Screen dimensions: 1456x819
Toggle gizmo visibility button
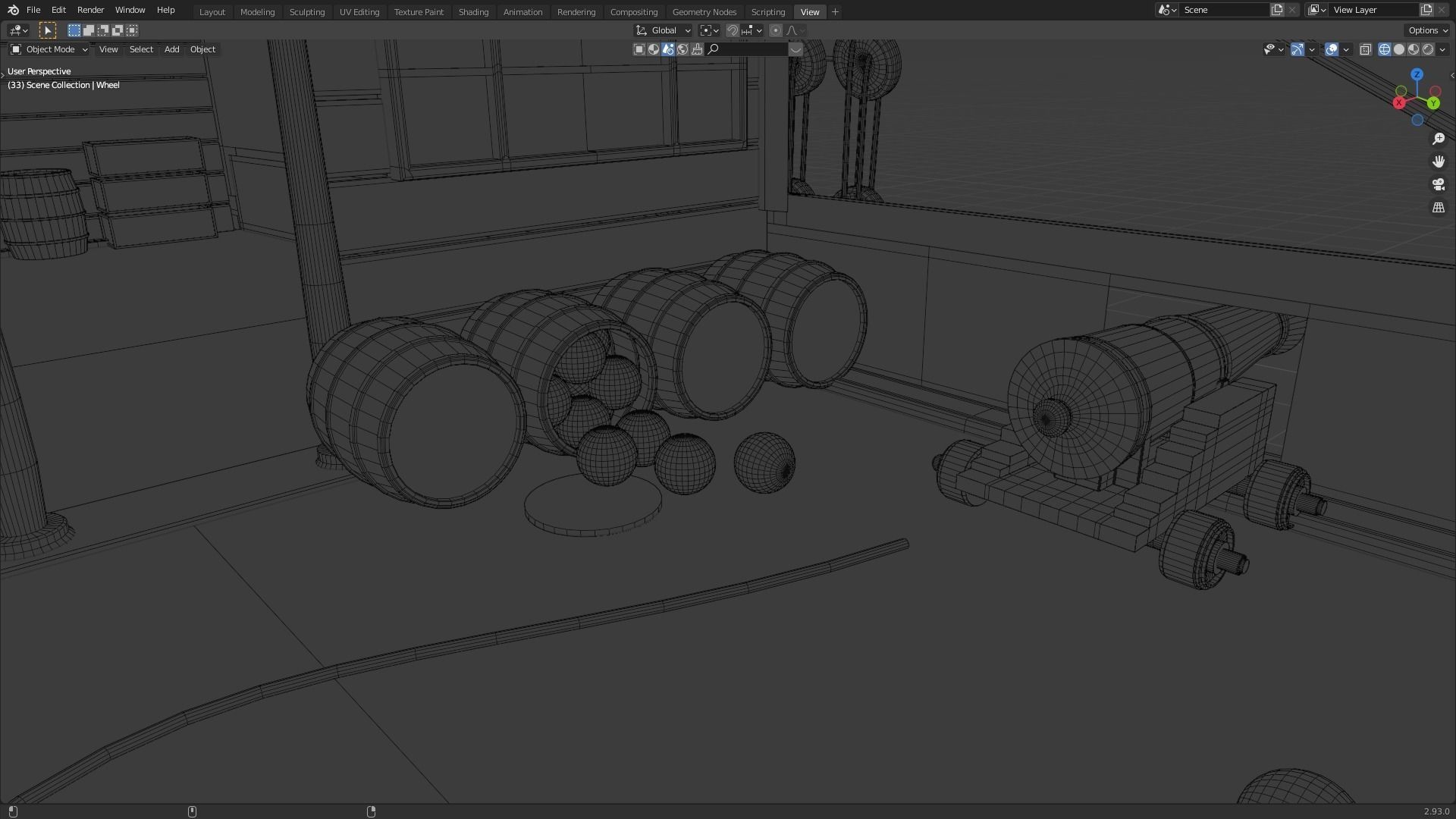pyautogui.click(x=1298, y=49)
